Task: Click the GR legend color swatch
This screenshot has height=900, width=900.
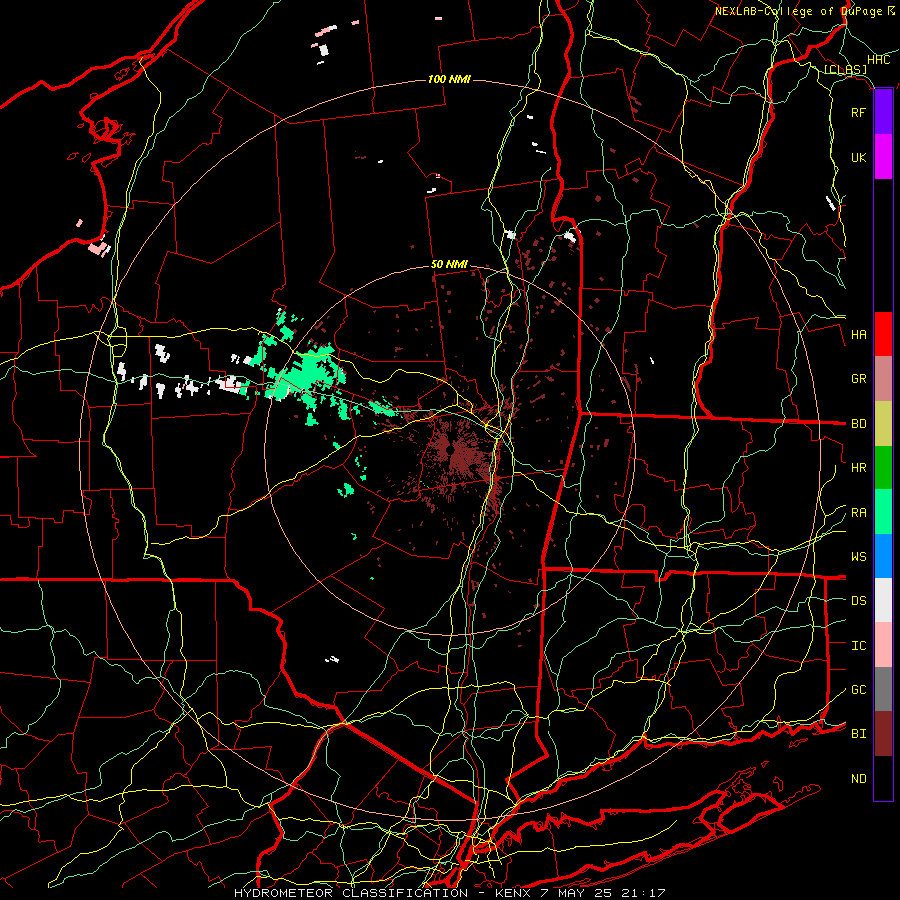Action: (883, 379)
